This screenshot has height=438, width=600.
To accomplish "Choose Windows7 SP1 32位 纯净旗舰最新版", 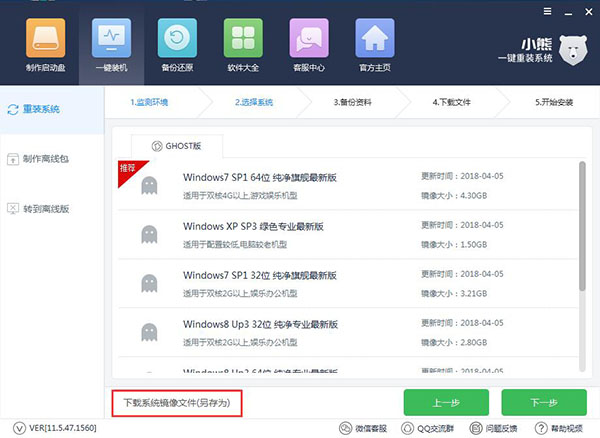I will pos(348,283).
